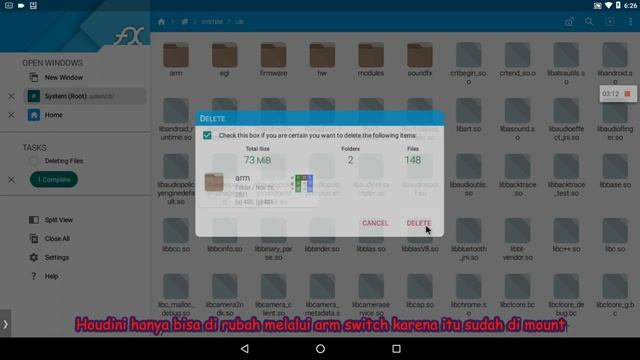
Task: Open the overflow menu icon
Action: click(x=631, y=22)
